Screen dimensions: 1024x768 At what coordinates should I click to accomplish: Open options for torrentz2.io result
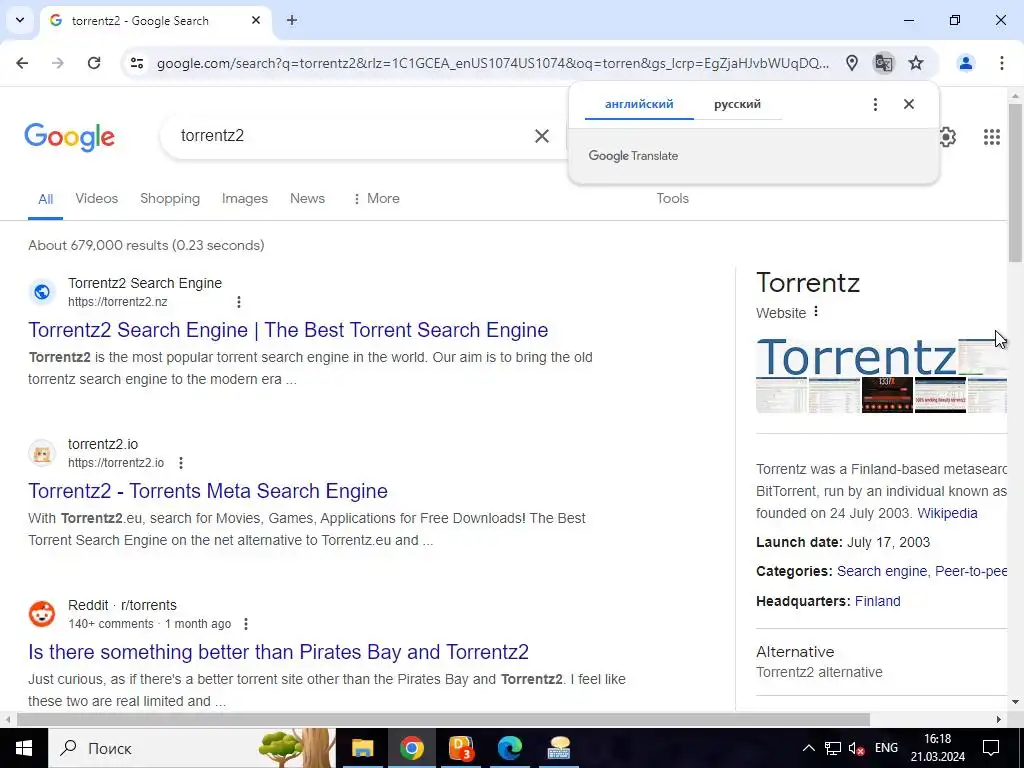(181, 463)
